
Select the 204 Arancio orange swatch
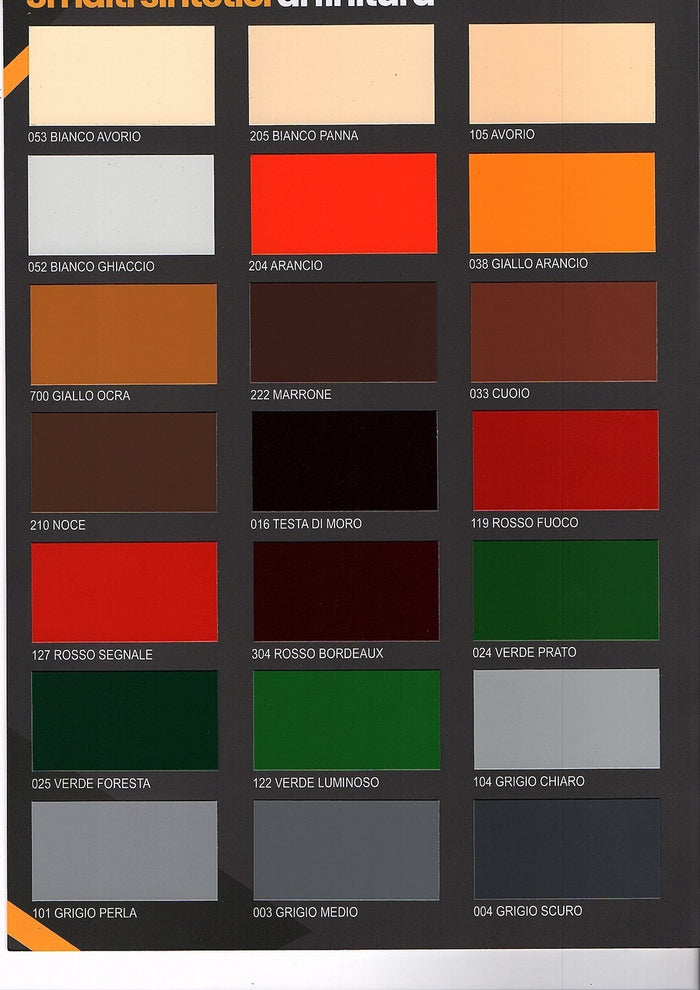[343, 204]
